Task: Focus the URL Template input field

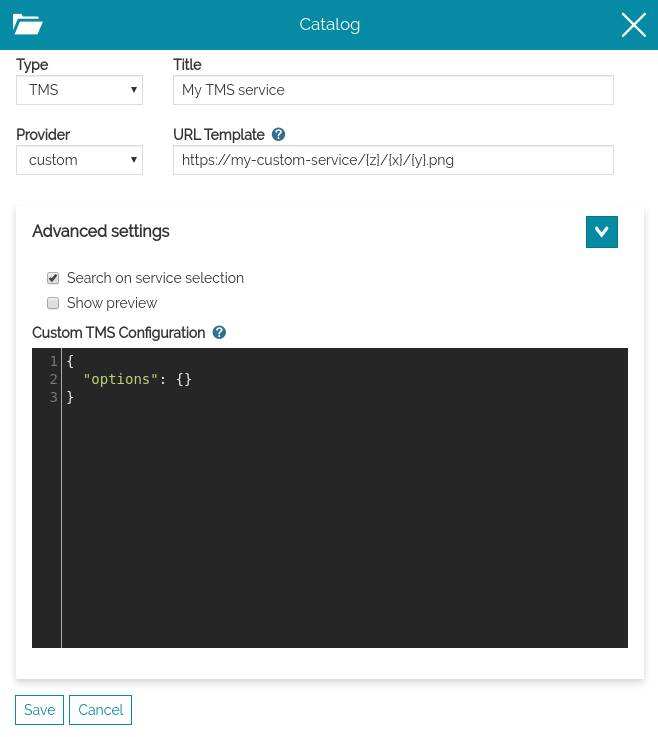Action: click(x=393, y=160)
